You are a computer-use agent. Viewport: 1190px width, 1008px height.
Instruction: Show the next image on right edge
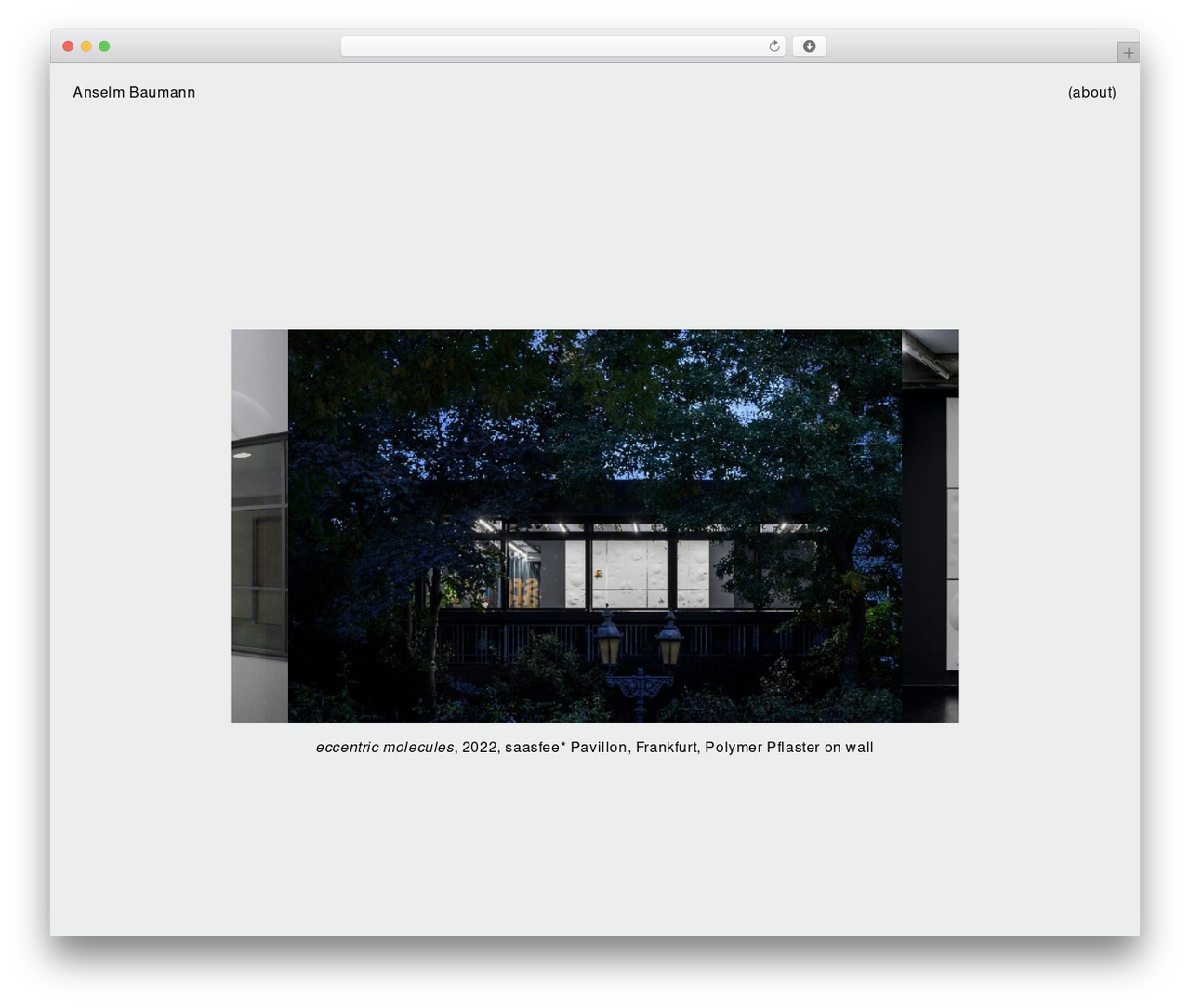coord(930,525)
